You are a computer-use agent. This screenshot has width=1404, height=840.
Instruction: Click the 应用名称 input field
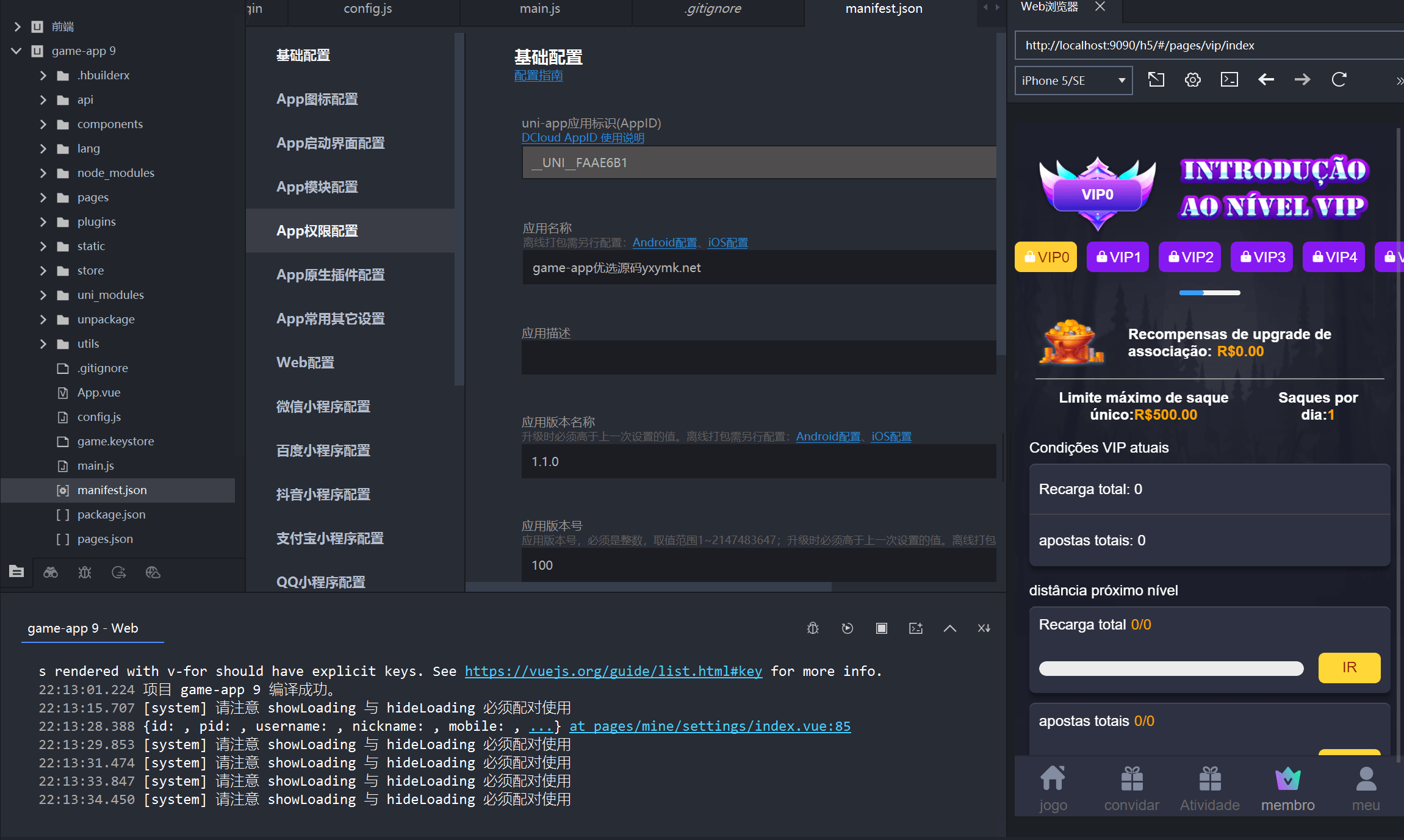[759, 268]
